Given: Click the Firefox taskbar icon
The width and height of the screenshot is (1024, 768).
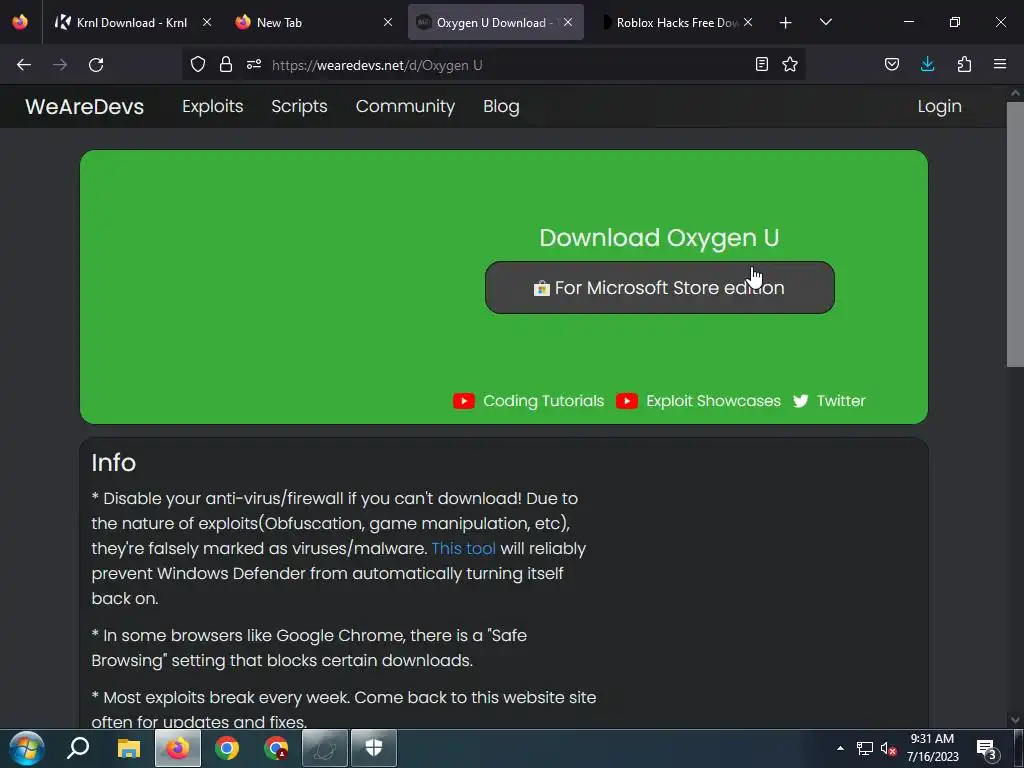Looking at the screenshot, I should tap(178, 748).
